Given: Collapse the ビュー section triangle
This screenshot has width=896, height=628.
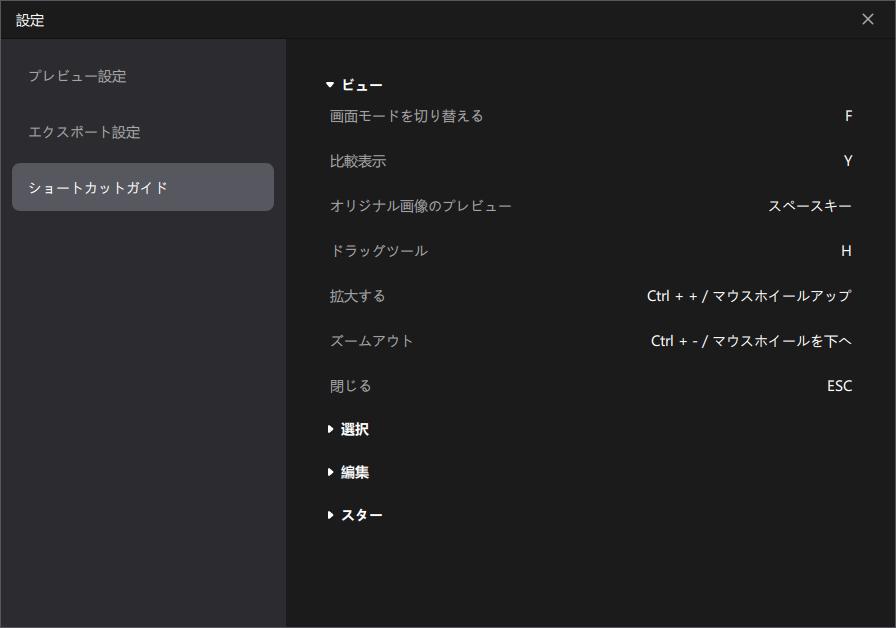Looking at the screenshot, I should tap(330, 86).
